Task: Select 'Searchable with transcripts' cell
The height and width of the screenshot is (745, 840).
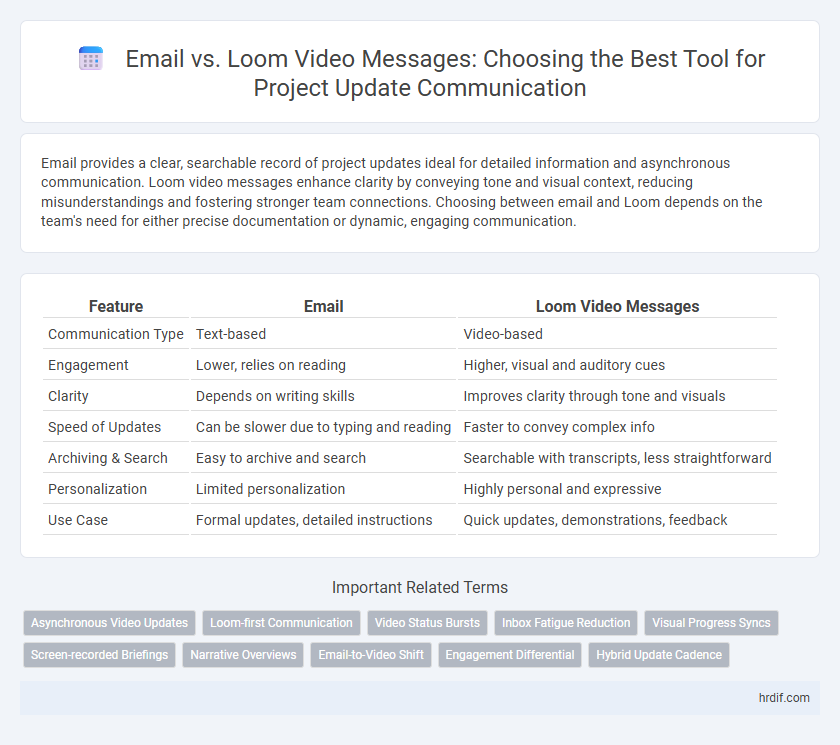Action: click(617, 458)
